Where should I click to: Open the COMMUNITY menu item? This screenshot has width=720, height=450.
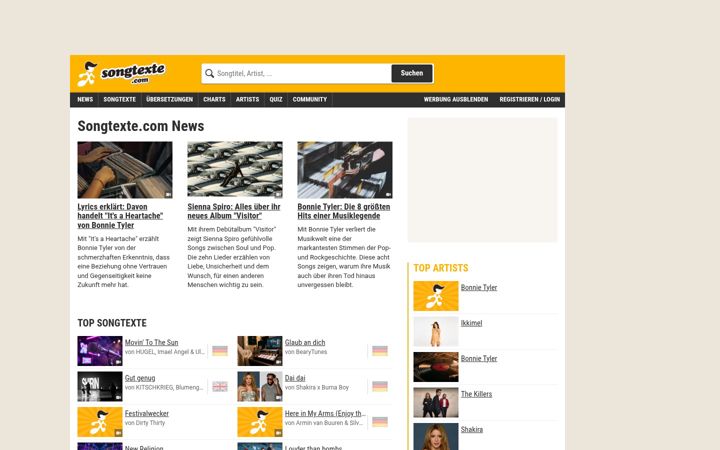(x=309, y=100)
